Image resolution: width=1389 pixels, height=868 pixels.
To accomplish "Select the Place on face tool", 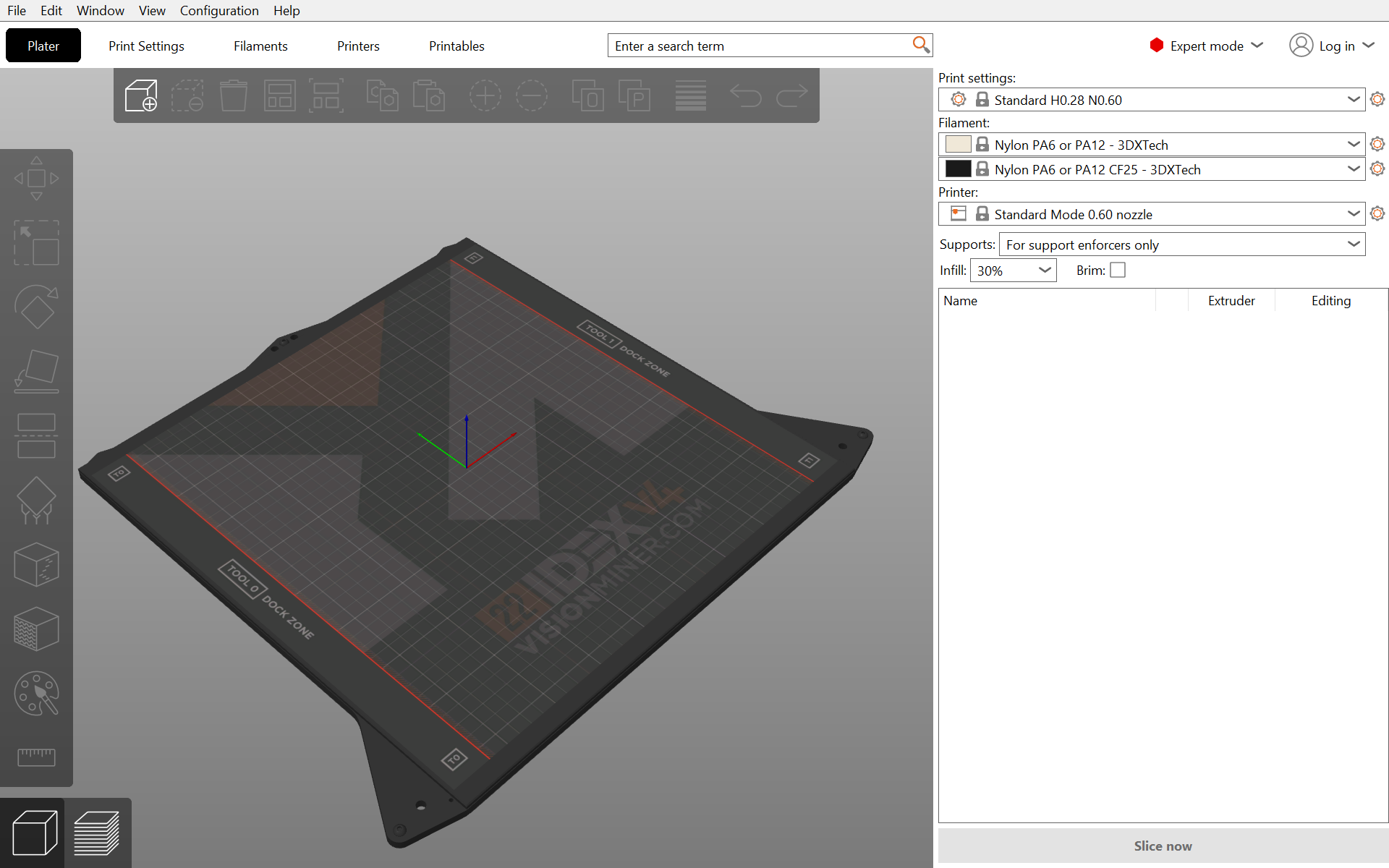I will 36,372.
